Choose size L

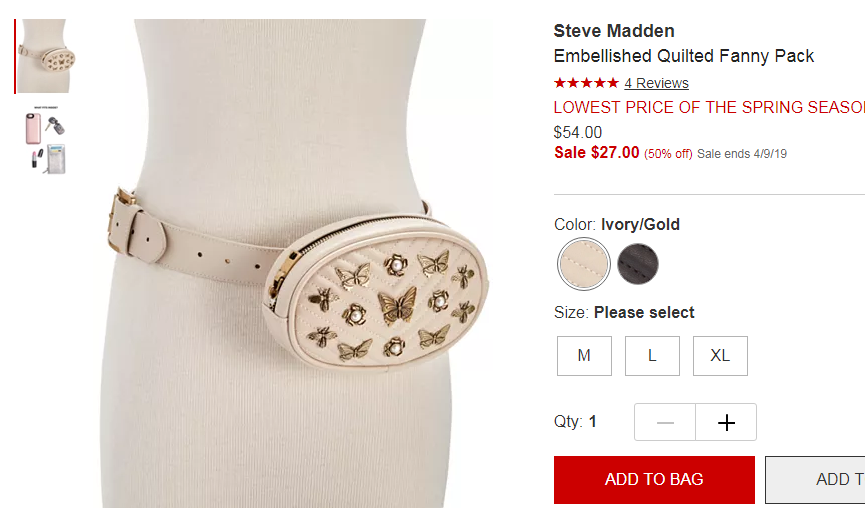[652, 356]
